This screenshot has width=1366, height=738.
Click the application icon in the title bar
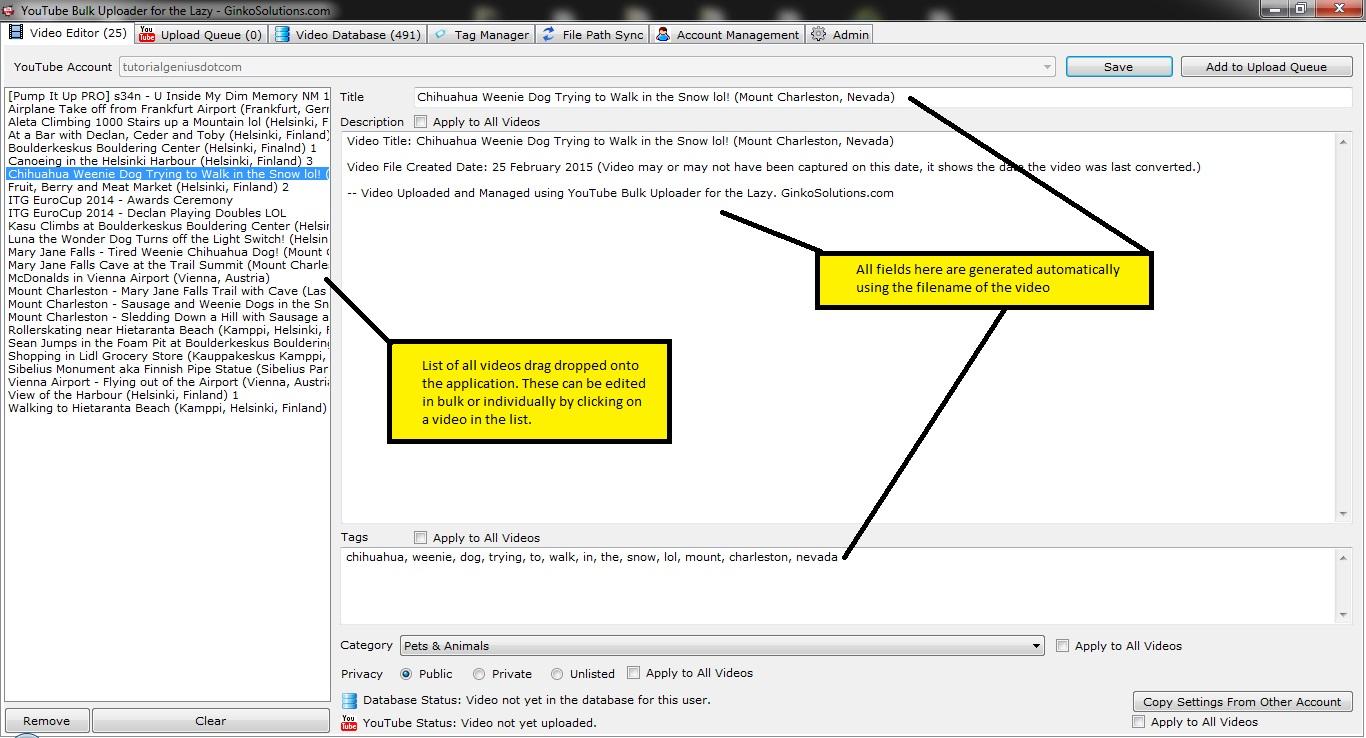(x=9, y=10)
